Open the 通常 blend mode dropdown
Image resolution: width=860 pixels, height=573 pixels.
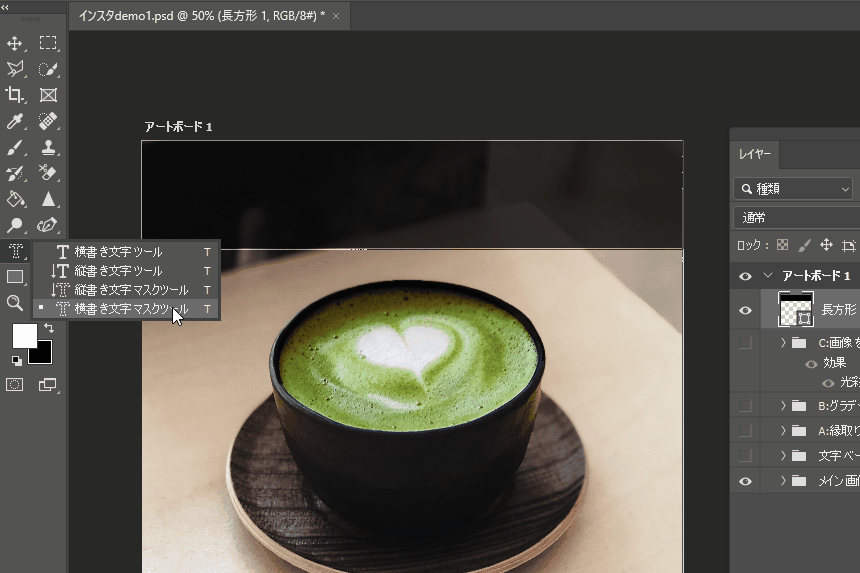(796, 218)
